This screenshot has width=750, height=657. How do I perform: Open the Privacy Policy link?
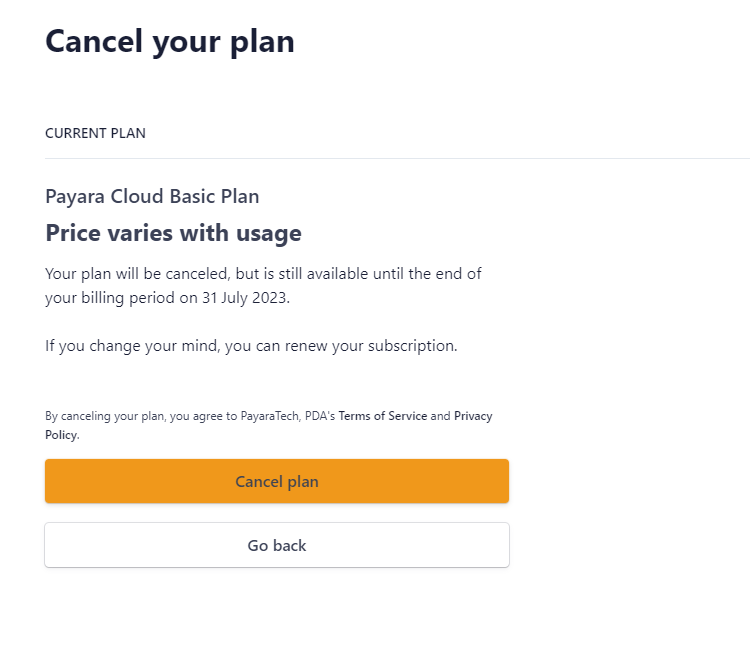coord(473,416)
